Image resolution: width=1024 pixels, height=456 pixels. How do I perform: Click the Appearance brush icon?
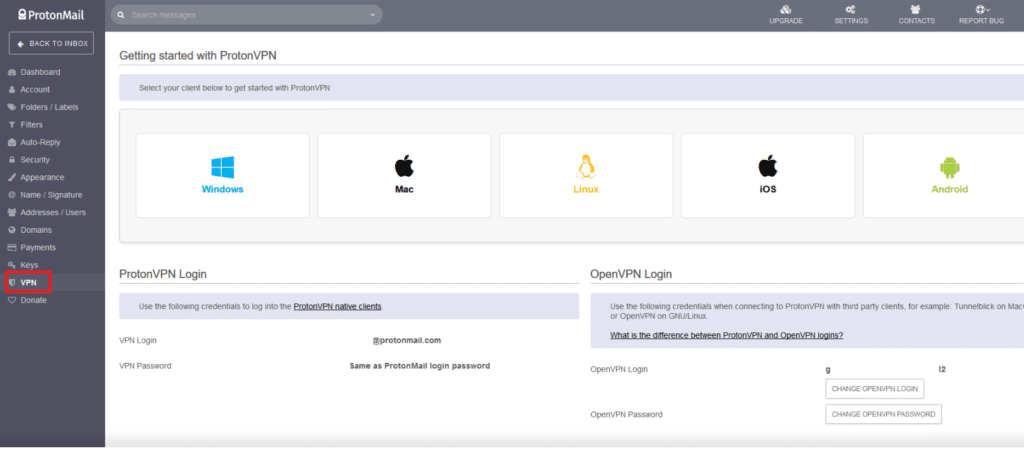[x=12, y=178]
